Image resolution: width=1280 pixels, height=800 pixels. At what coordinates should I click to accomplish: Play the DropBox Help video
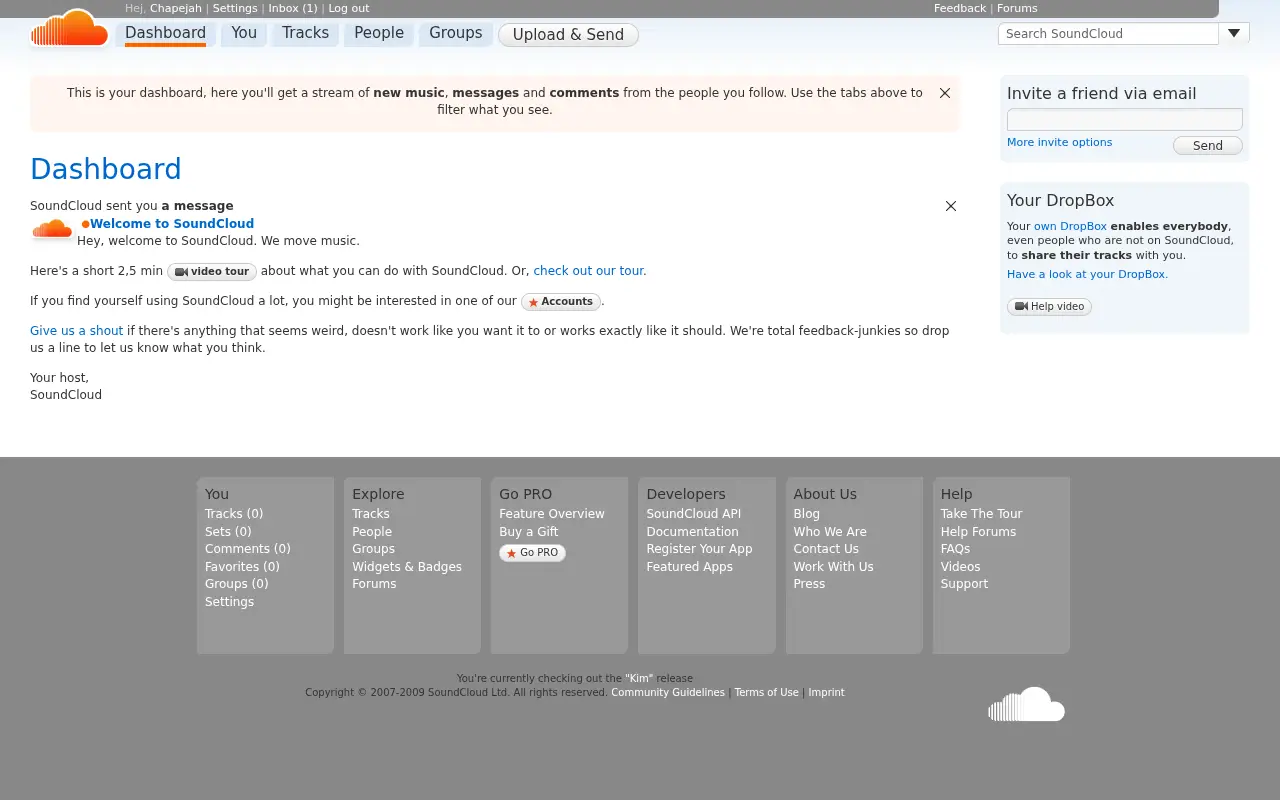pyautogui.click(x=1049, y=307)
